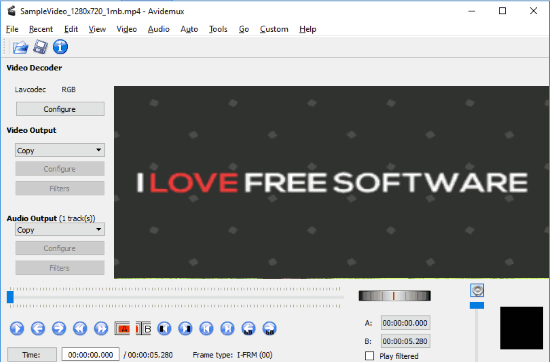Click Filters under Video Output

click(60, 188)
